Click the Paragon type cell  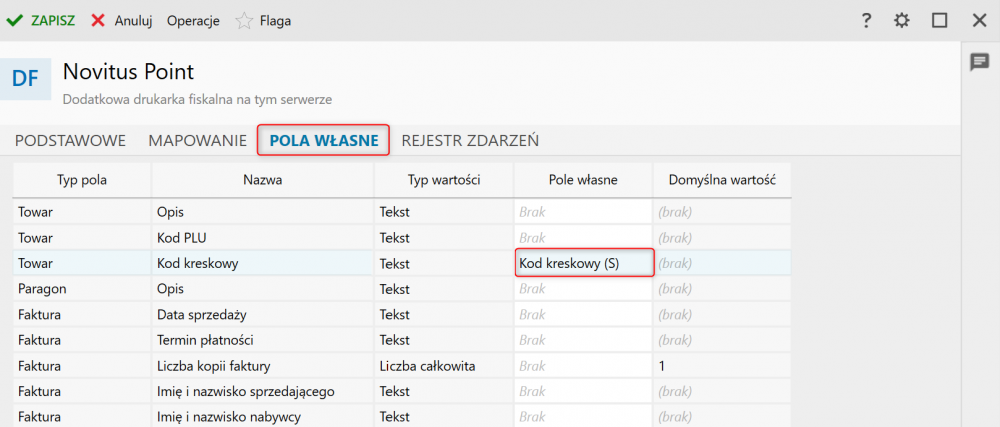(x=82, y=289)
